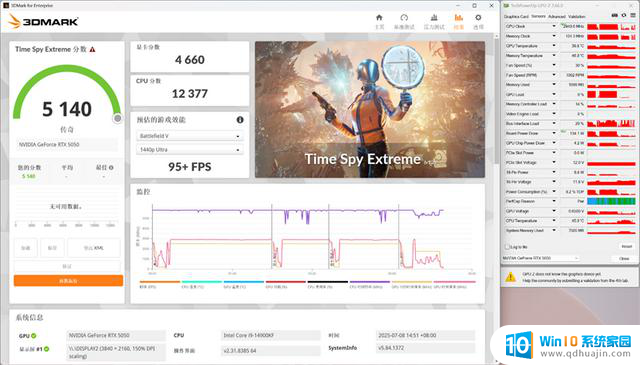Click the 95+ FPS estimate text
640x365 pixels.
coord(190,167)
